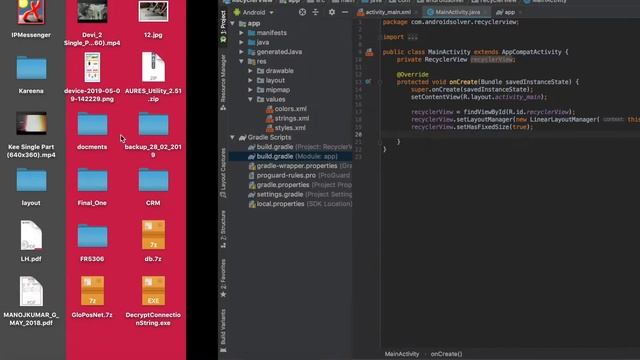Select build.gradle (Module: app) row
This screenshot has height=360, width=640.
click(290, 156)
